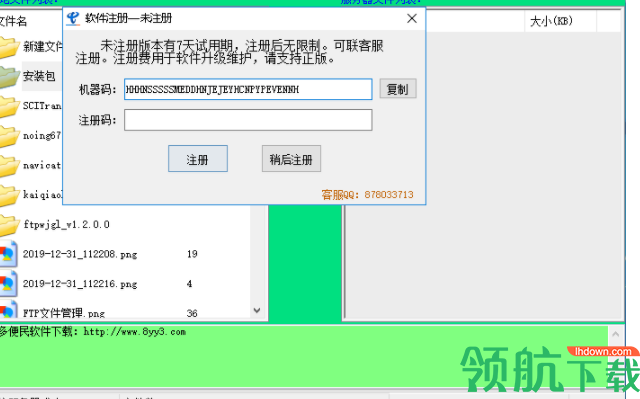Viewport: 640px width, 399px height.
Task: Select file name 2019-12-31_112216.png
Action: tap(80, 284)
